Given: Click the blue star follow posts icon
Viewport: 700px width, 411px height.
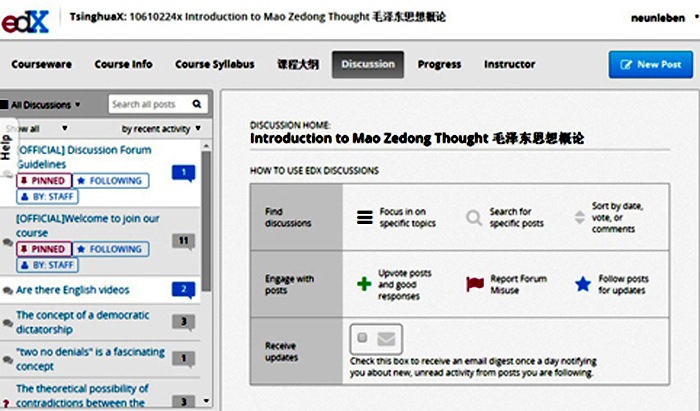Looking at the screenshot, I should point(582,284).
